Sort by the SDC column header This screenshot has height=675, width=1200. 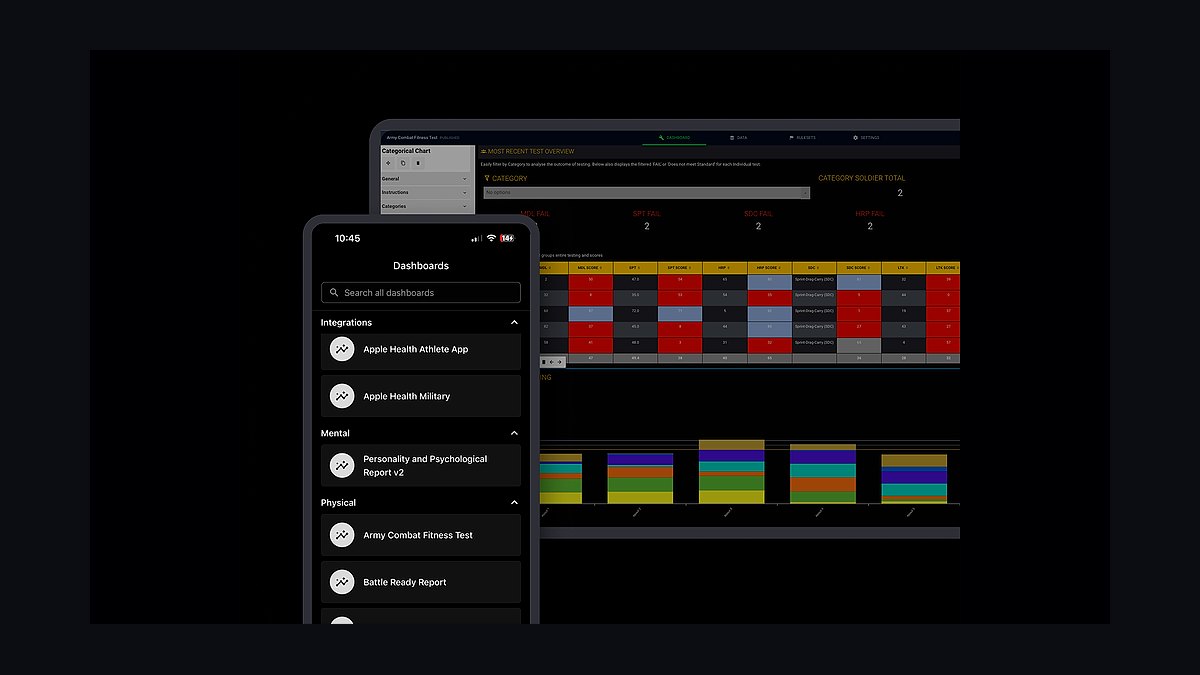click(x=814, y=268)
